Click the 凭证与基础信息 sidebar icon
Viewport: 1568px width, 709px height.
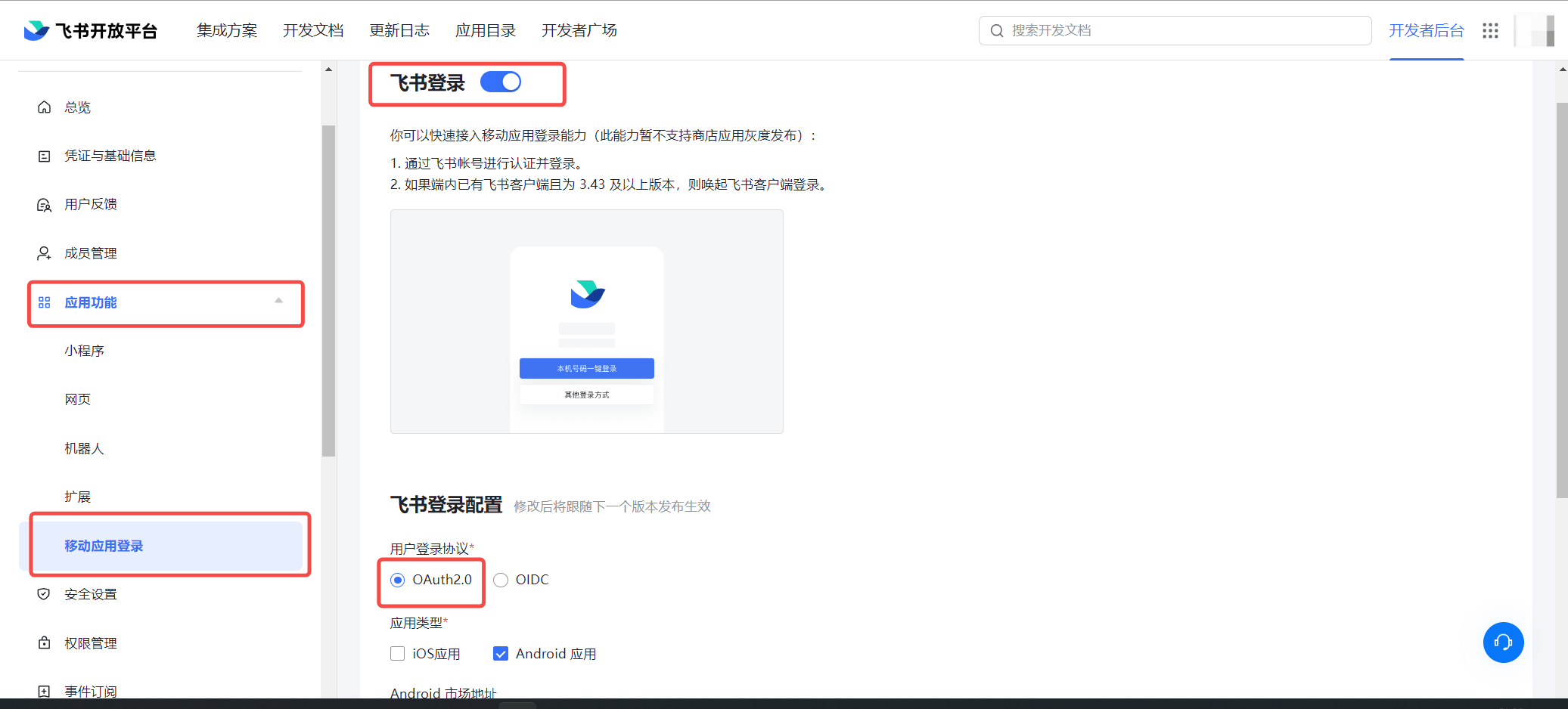point(45,156)
